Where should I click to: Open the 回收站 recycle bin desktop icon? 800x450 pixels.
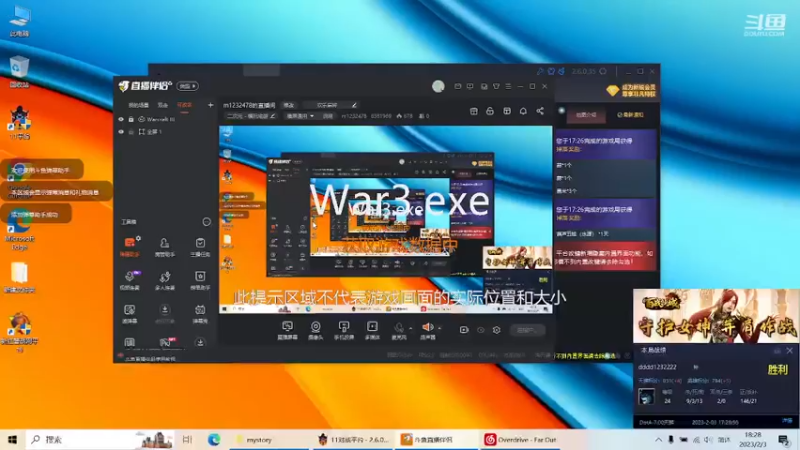pyautogui.click(x=19, y=71)
